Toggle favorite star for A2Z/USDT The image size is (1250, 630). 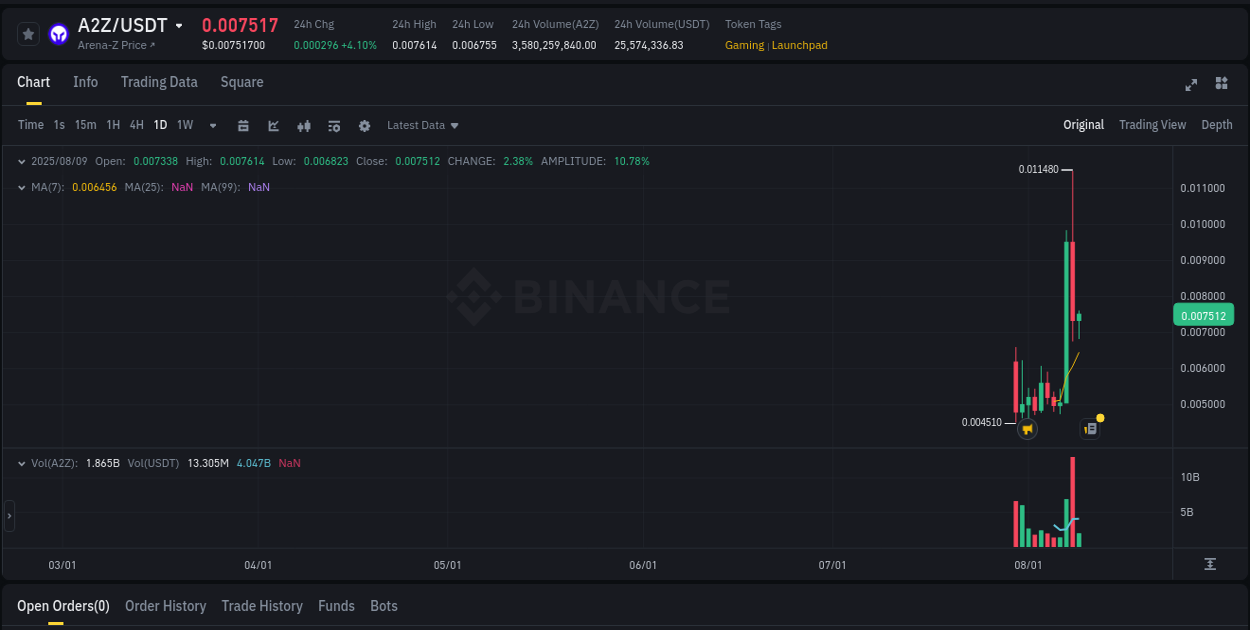coord(28,33)
